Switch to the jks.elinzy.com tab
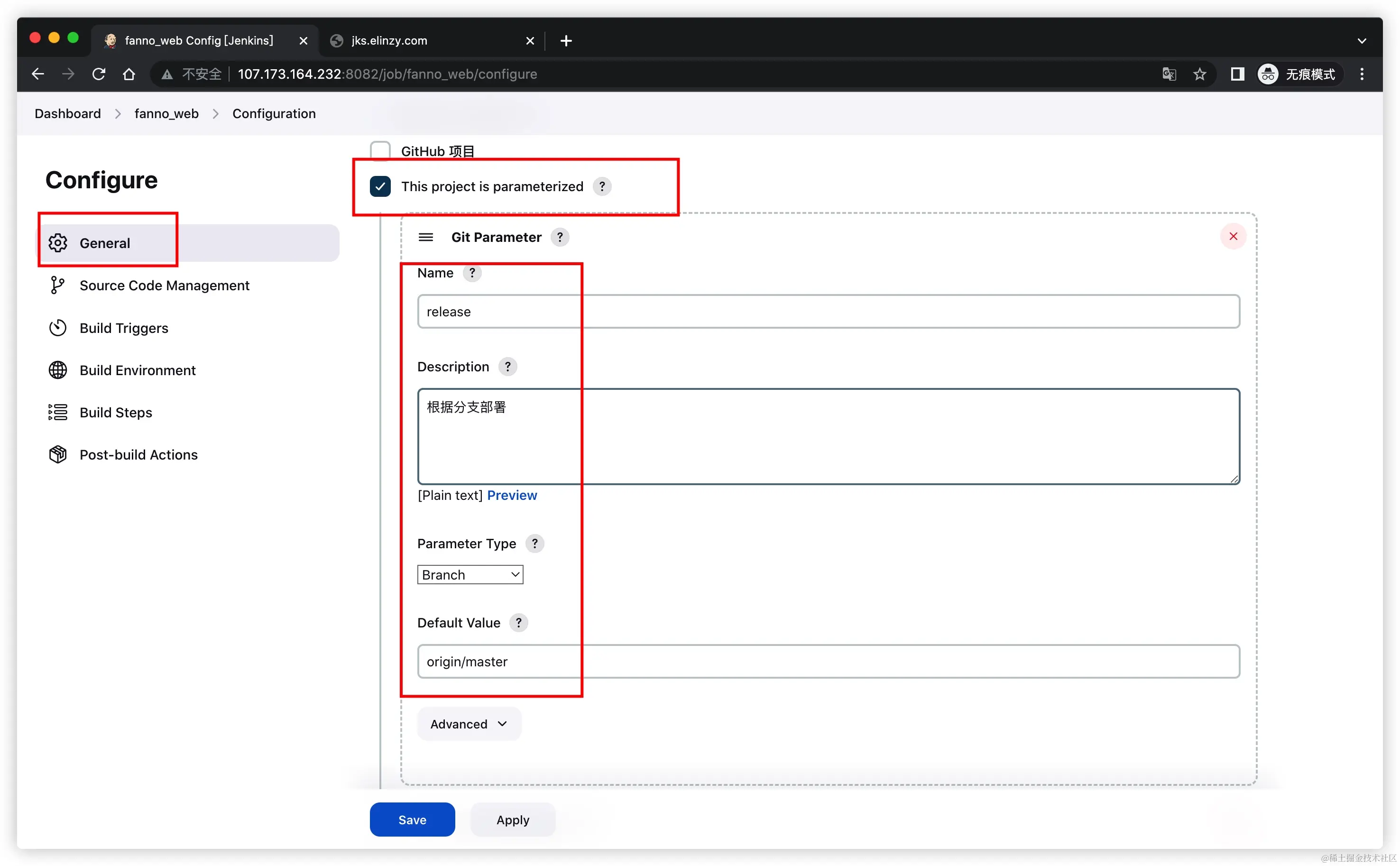This screenshot has height=866, width=1400. point(433,41)
